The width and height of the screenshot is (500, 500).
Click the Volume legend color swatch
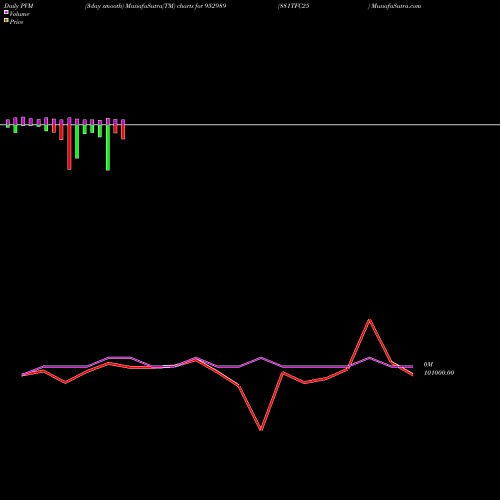pos(6,12)
